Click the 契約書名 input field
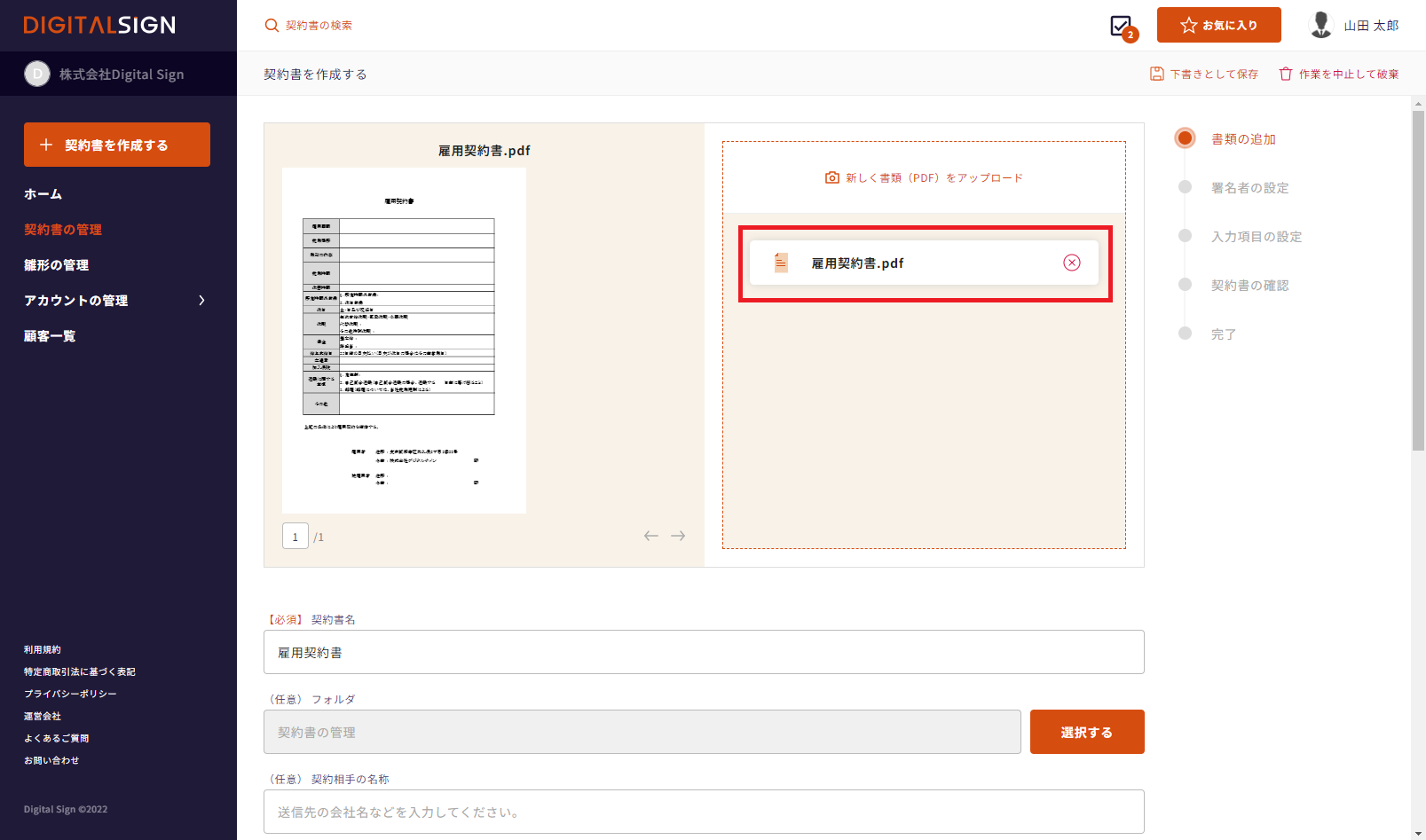 pyautogui.click(x=703, y=652)
